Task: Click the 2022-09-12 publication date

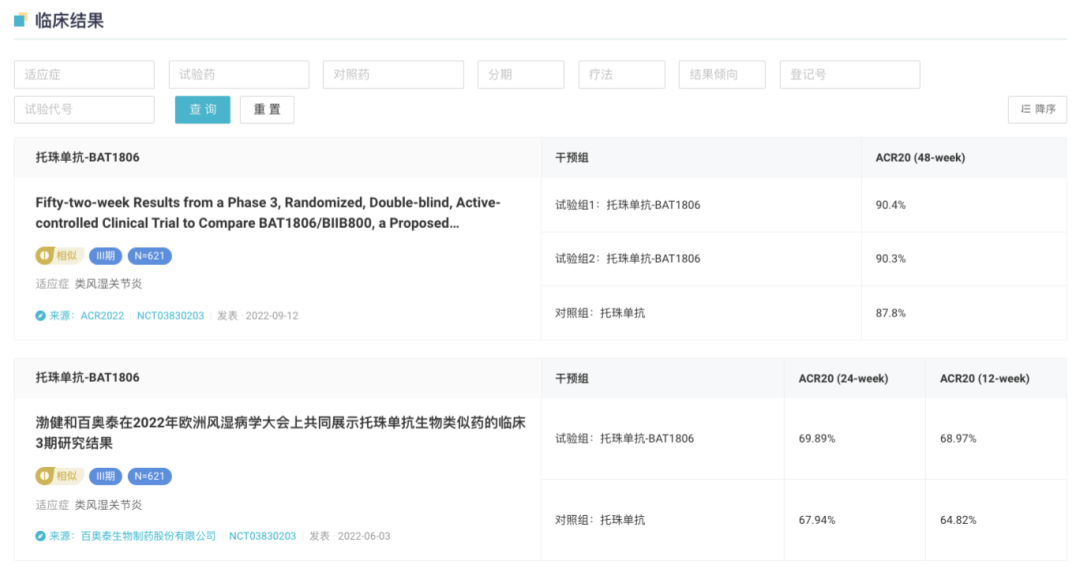Action: 272,316
